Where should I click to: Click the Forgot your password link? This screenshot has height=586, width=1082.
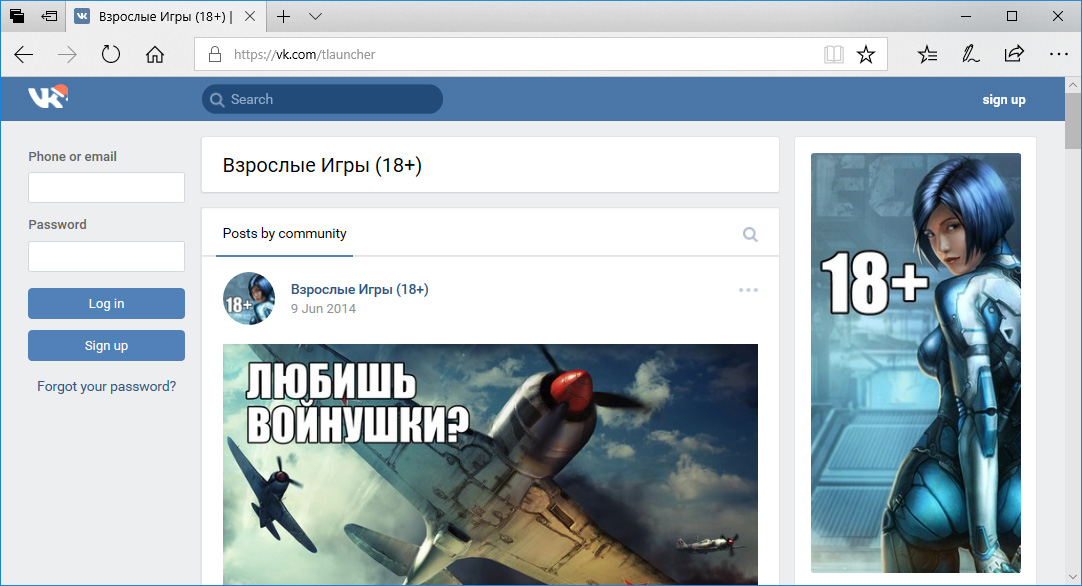(x=106, y=386)
